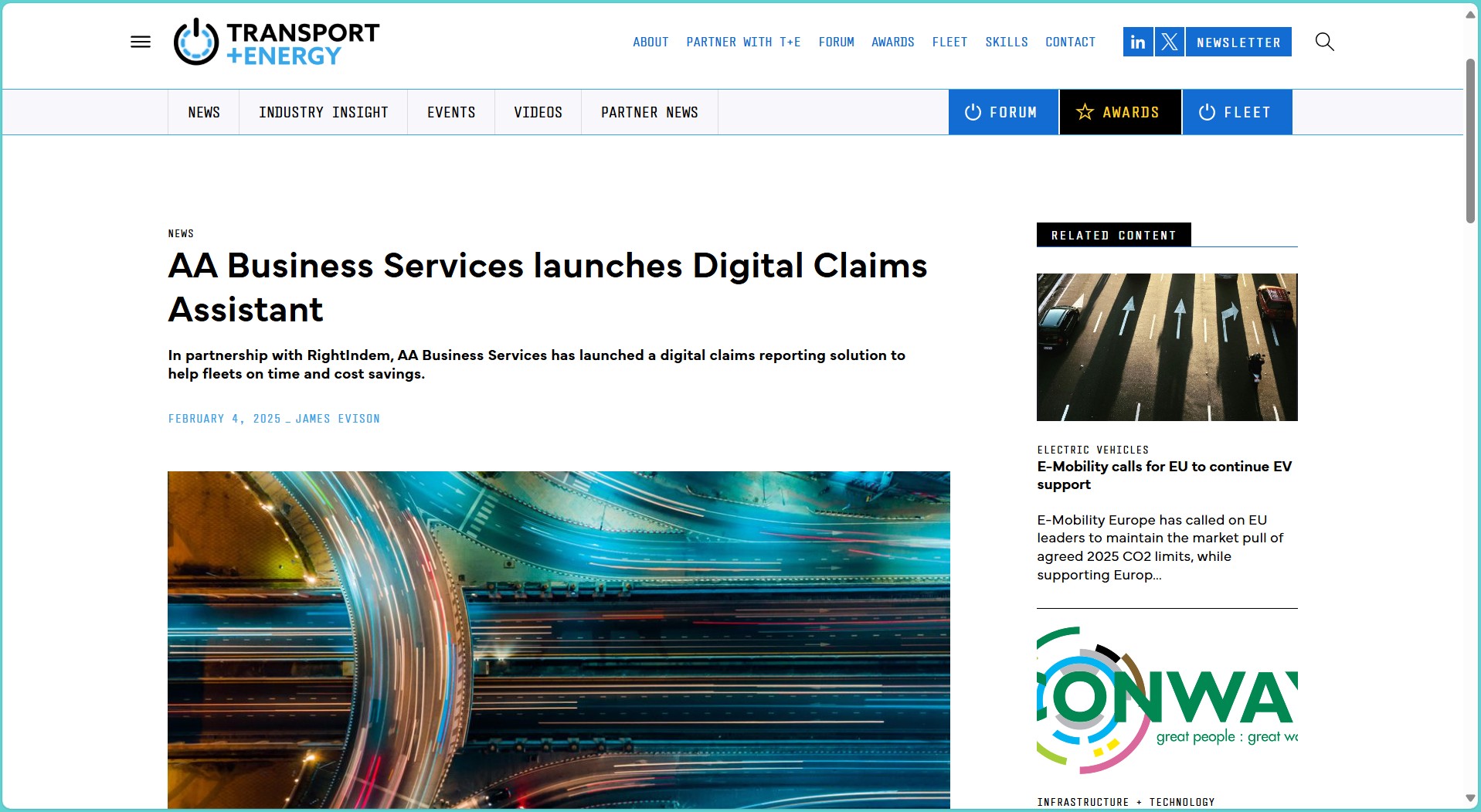1481x812 pixels.
Task: Click the scrollbar up arrow
Action: (1470, 15)
